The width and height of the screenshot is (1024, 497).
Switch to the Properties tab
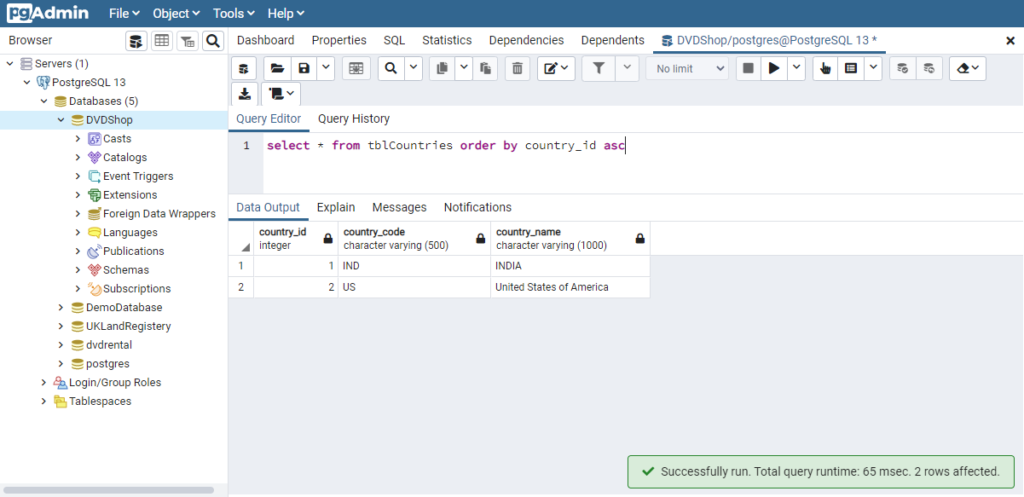point(339,40)
